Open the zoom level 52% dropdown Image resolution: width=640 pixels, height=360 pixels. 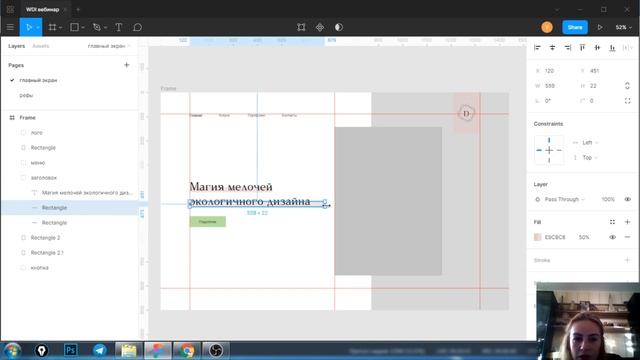[x=623, y=27]
